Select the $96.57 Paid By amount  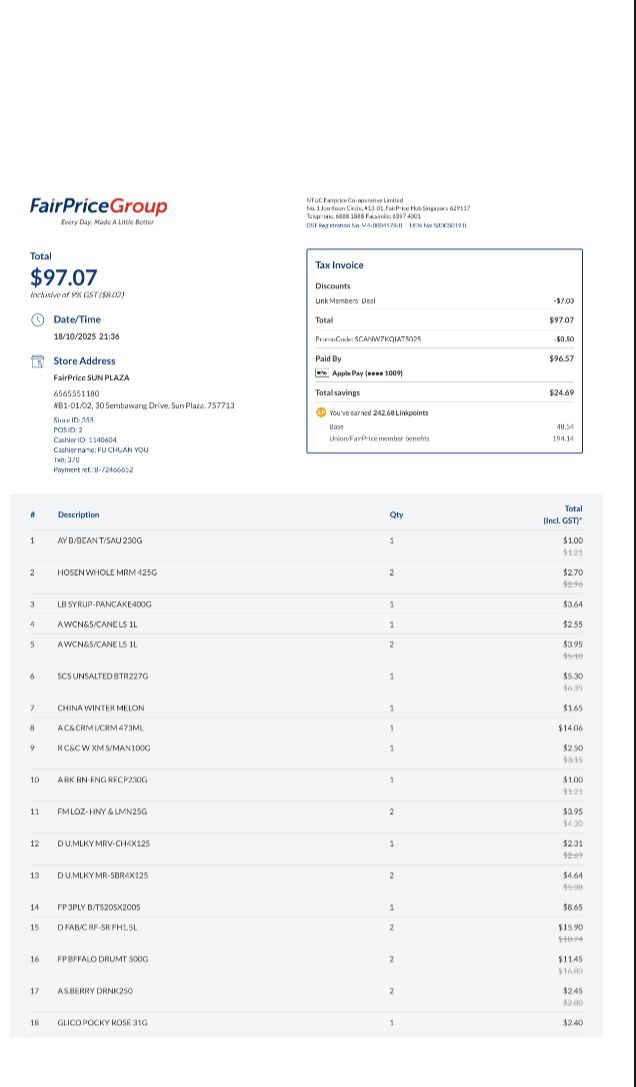click(562, 358)
